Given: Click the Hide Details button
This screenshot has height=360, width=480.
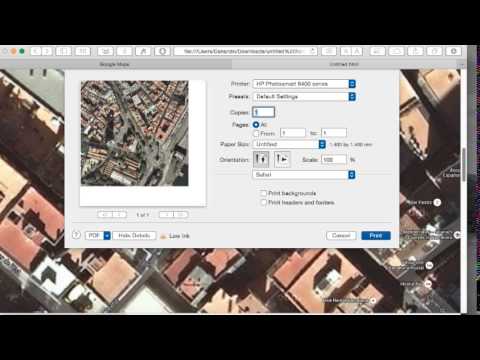Looking at the screenshot, I should (x=134, y=235).
